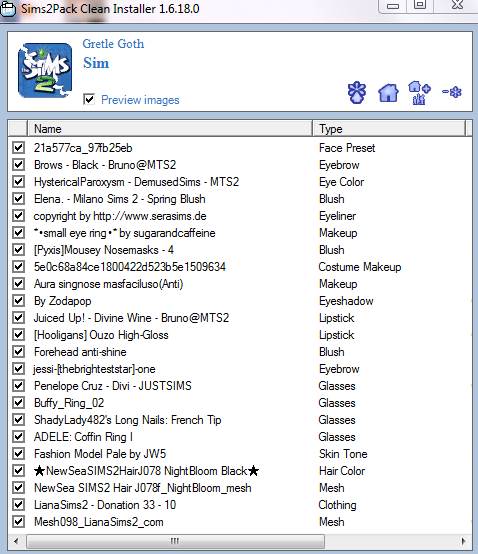The image size is (478, 554).
Task: Click the blue house icon
Action: [388, 93]
